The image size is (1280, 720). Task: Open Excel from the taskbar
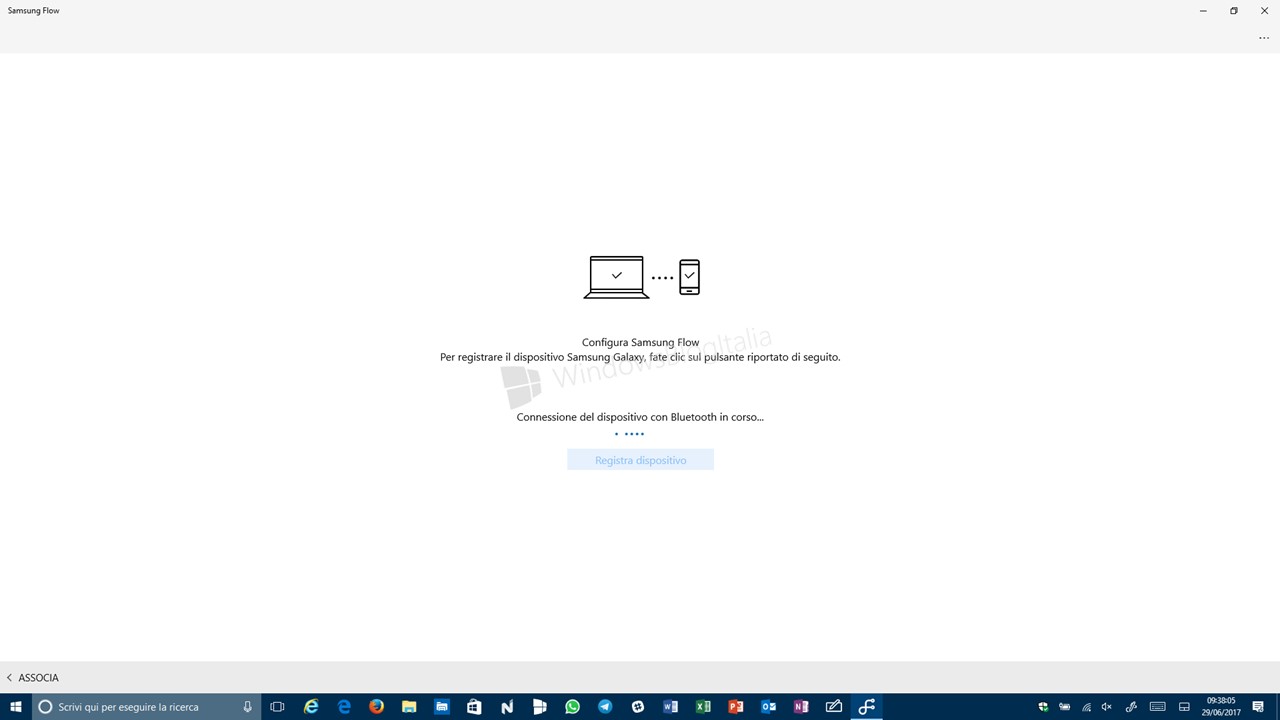click(x=703, y=706)
